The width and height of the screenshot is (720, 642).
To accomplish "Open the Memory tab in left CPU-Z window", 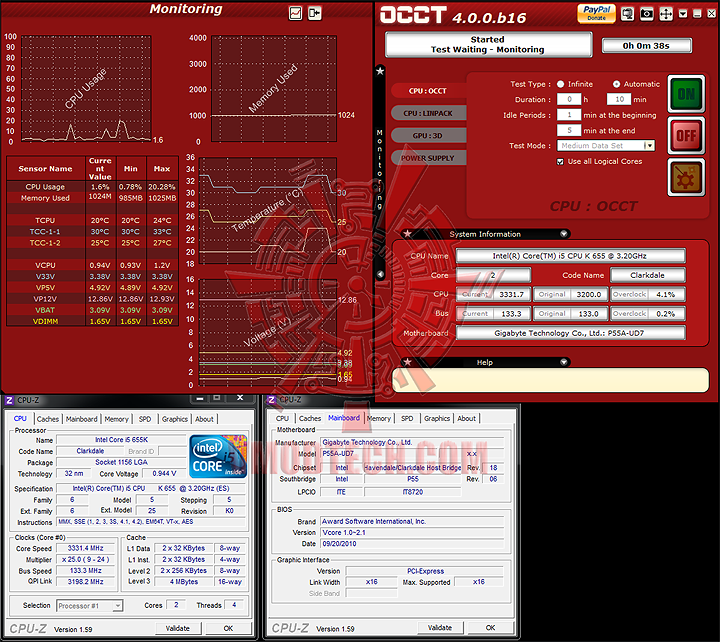I will [116, 419].
